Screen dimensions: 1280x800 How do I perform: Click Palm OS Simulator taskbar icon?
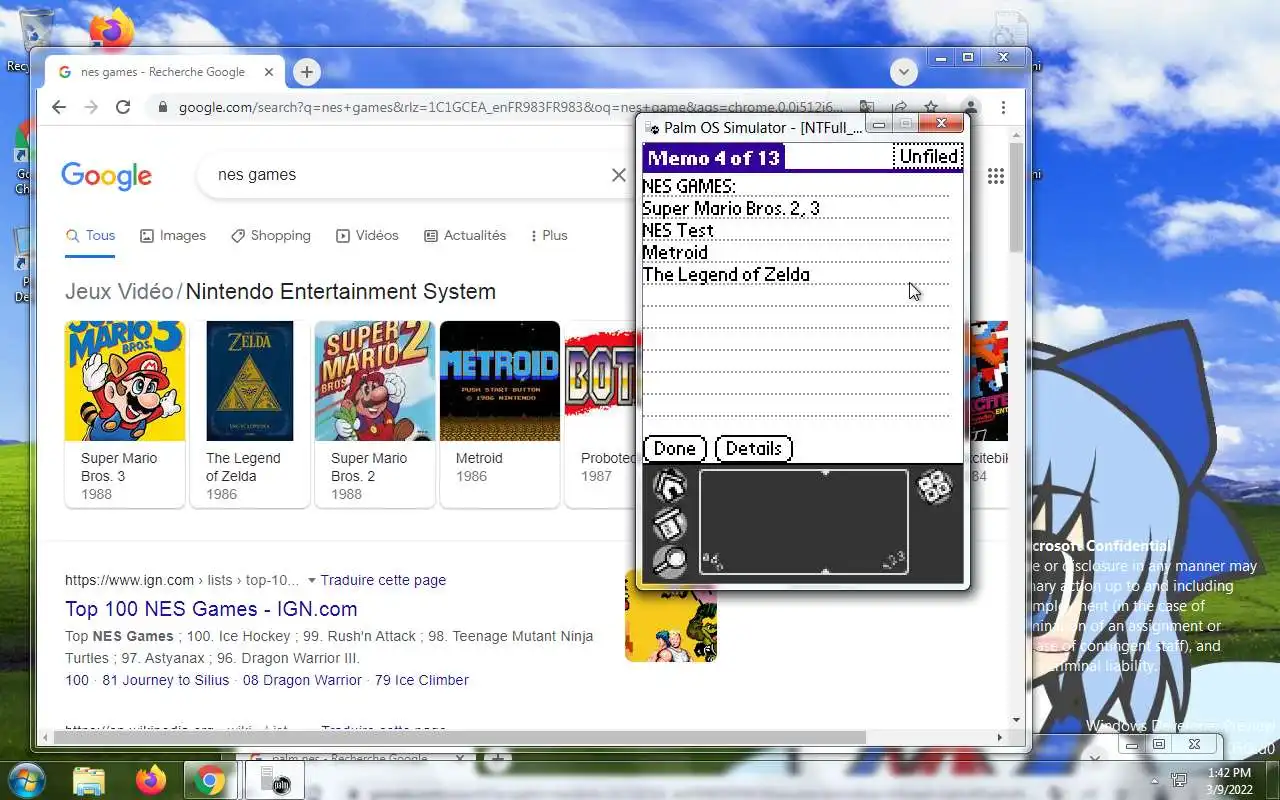274,780
